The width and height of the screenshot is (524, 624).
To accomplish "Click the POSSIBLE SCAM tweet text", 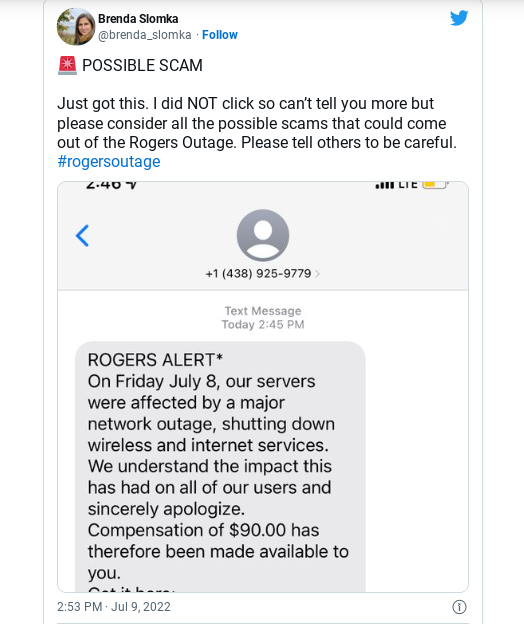I will (142, 65).
